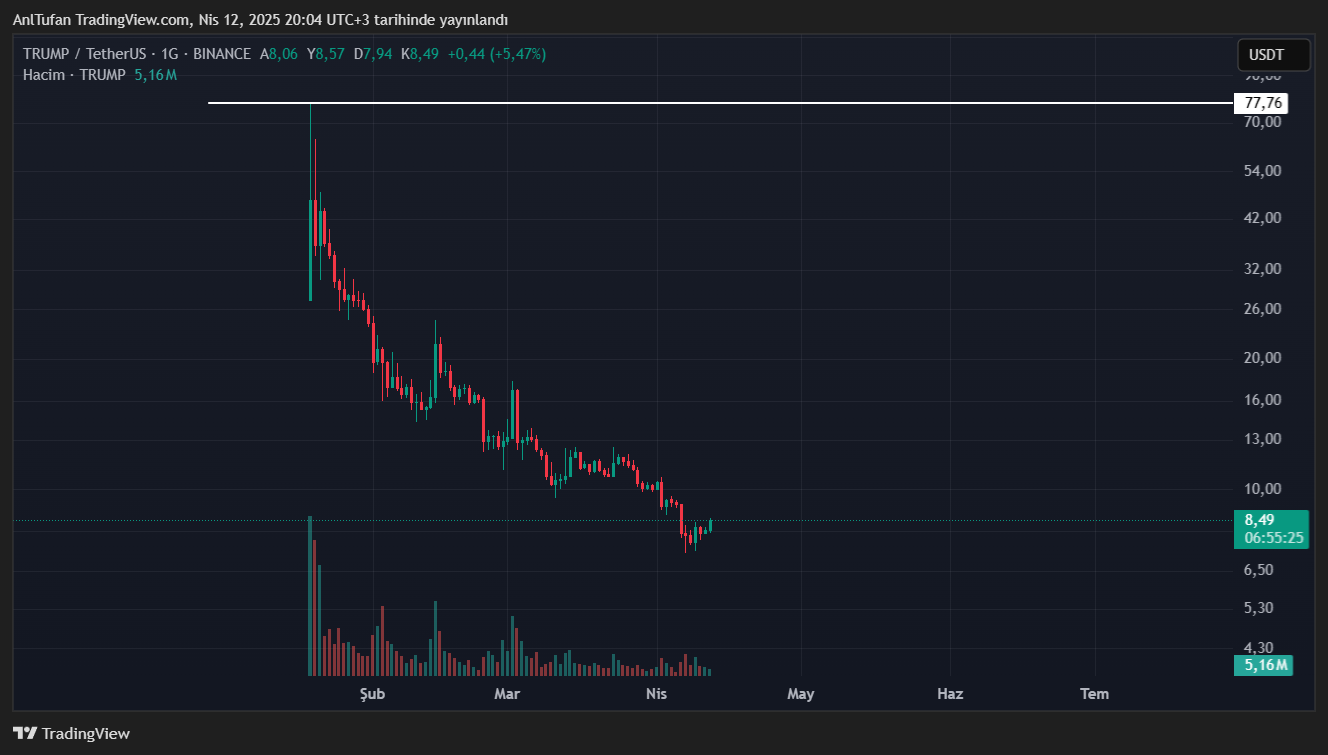Click the 77,76 price label on the axis
This screenshot has width=1328, height=755.
pyautogui.click(x=1261, y=103)
